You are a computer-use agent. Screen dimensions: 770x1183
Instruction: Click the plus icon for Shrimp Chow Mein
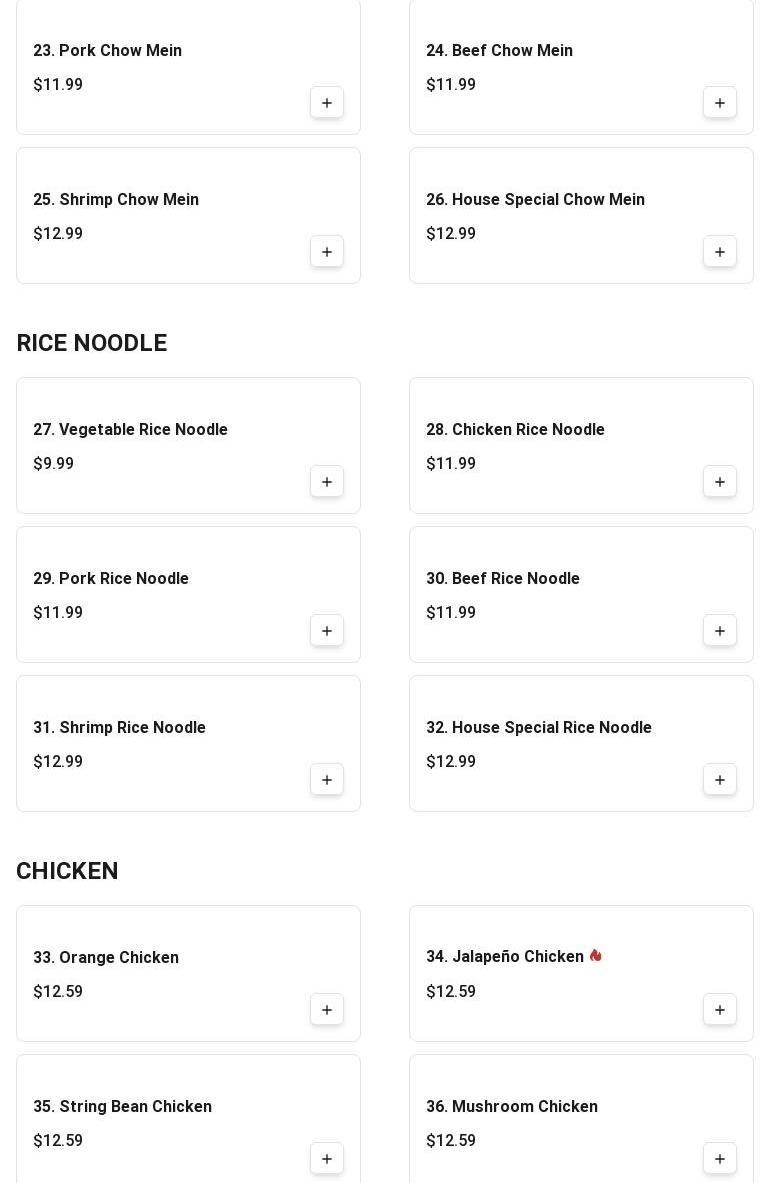327,252
